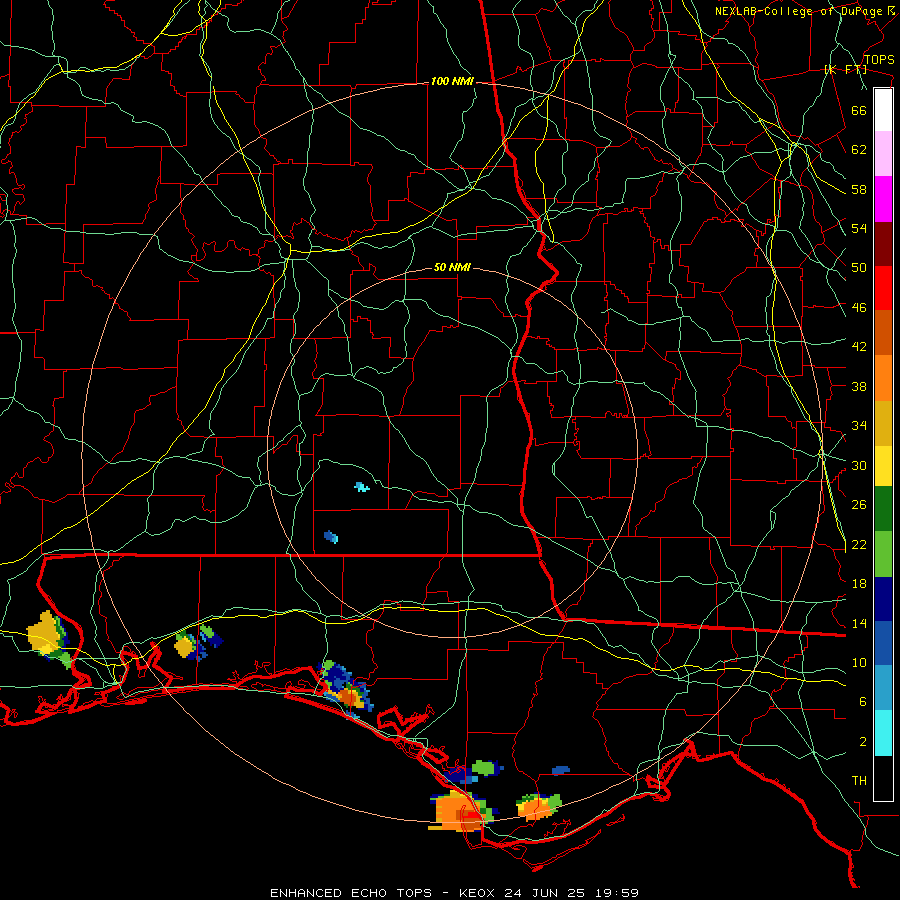Click the '22' legend label
This screenshot has height=900, width=900.
pyautogui.click(x=859, y=545)
